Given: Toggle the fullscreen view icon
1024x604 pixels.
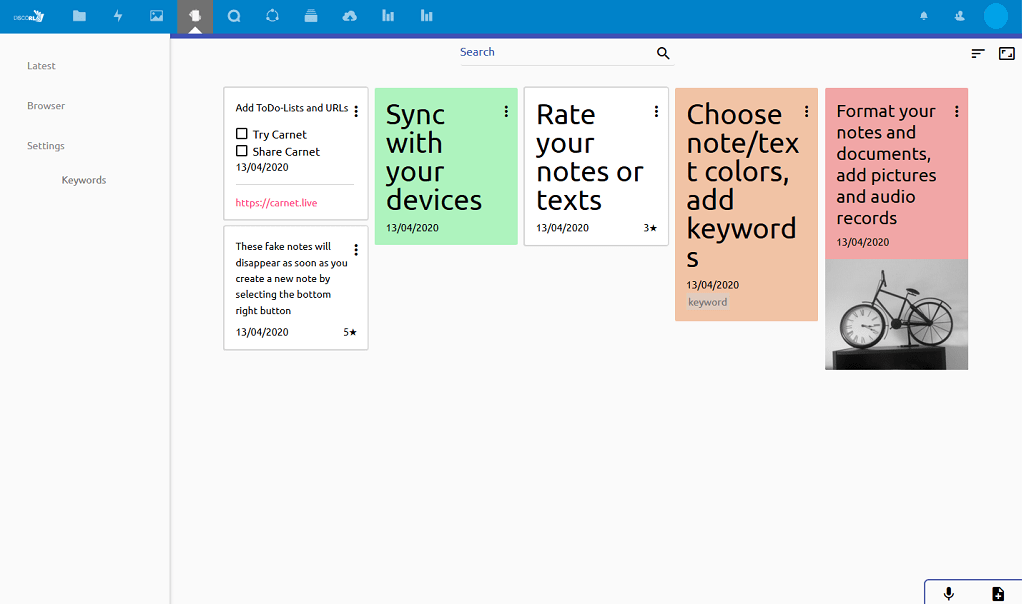Looking at the screenshot, I should 1007,53.
